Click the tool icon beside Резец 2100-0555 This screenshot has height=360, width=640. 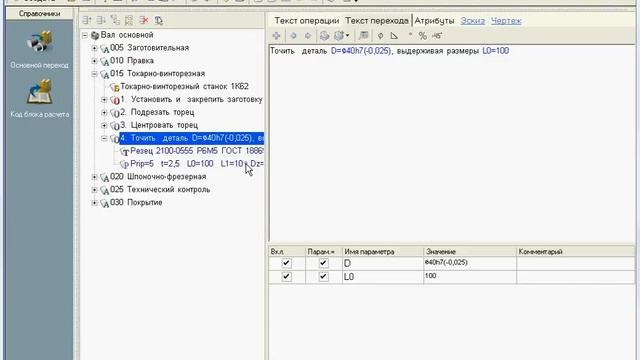pos(124,151)
